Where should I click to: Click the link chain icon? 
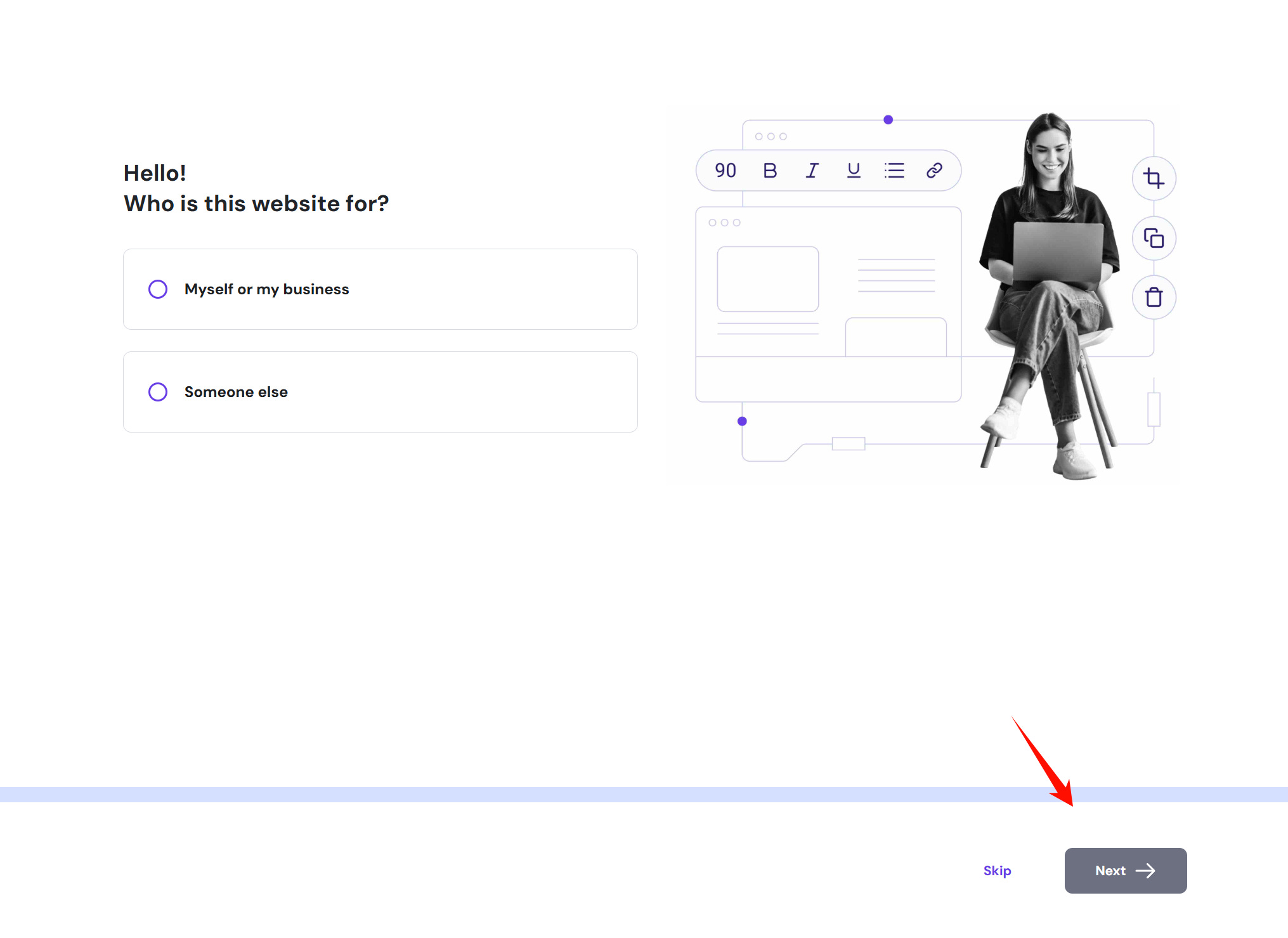pos(934,171)
